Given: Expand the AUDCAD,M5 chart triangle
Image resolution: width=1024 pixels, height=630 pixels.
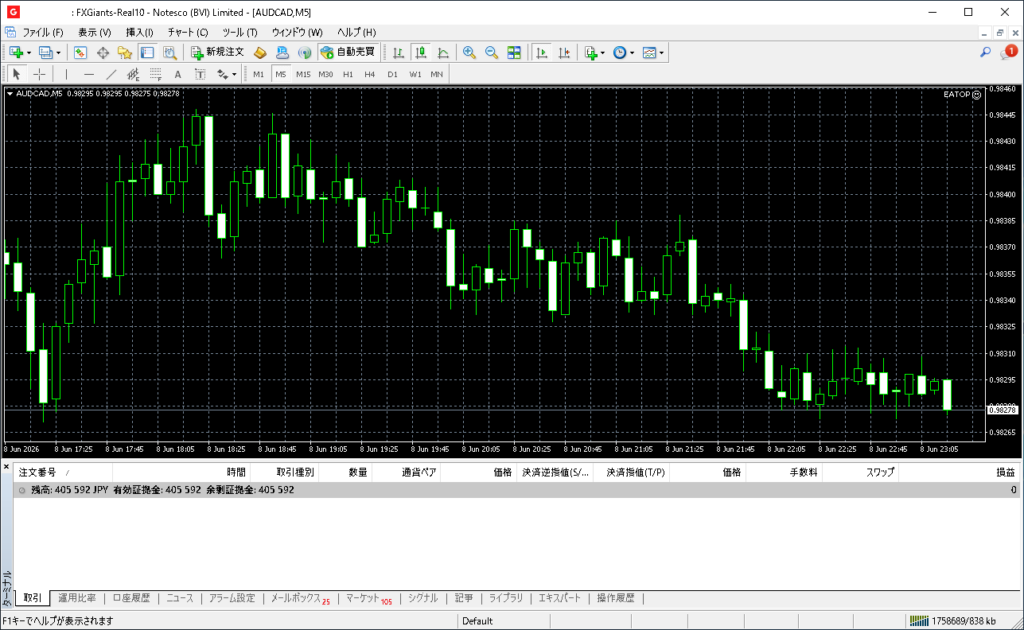Looking at the screenshot, I should click(10, 93).
